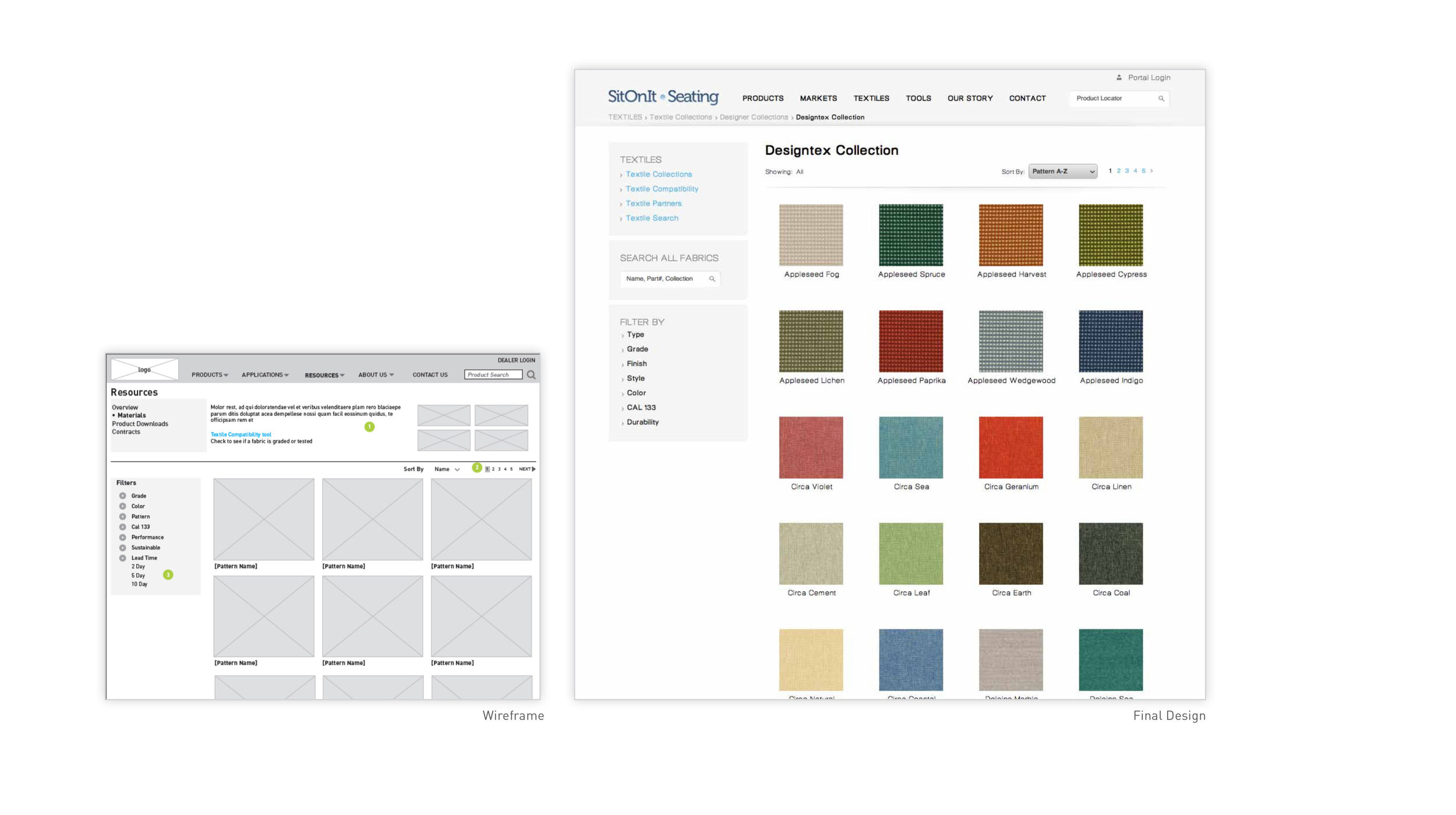Click the Textile Compatibility tool link in wireframe
The width and height of the screenshot is (1456, 815).
tap(241, 435)
